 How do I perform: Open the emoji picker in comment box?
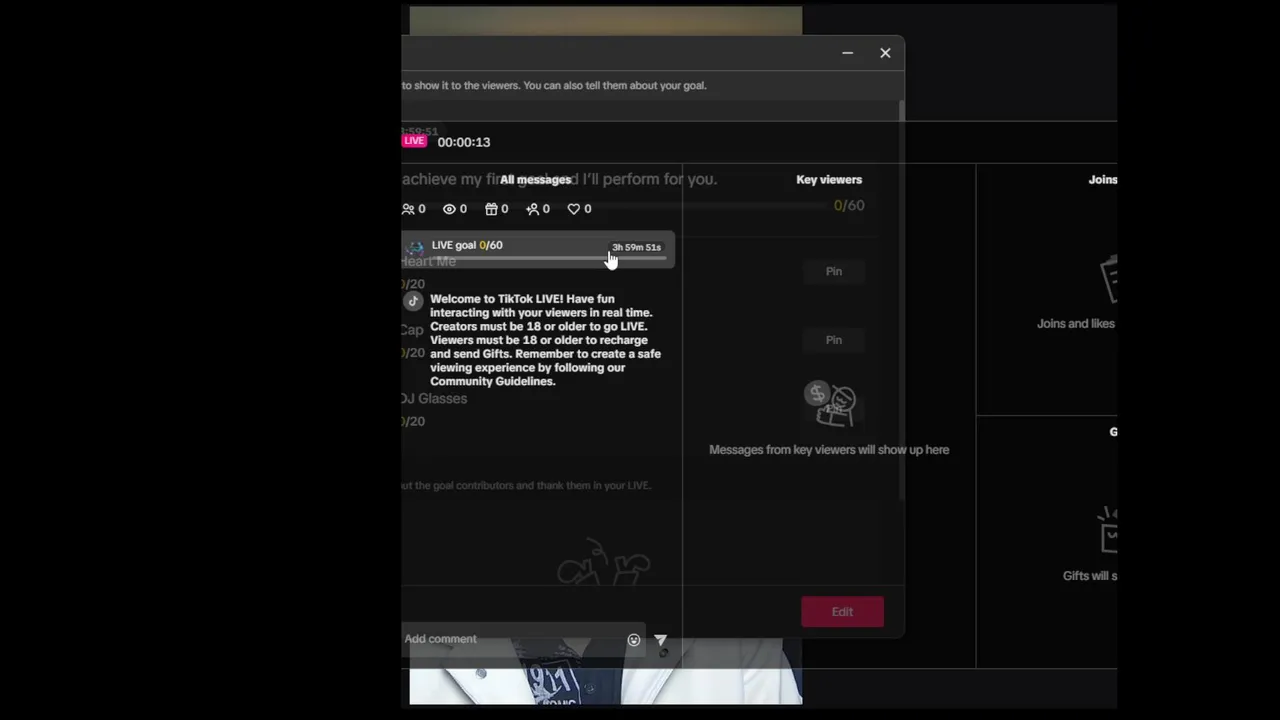[634, 640]
